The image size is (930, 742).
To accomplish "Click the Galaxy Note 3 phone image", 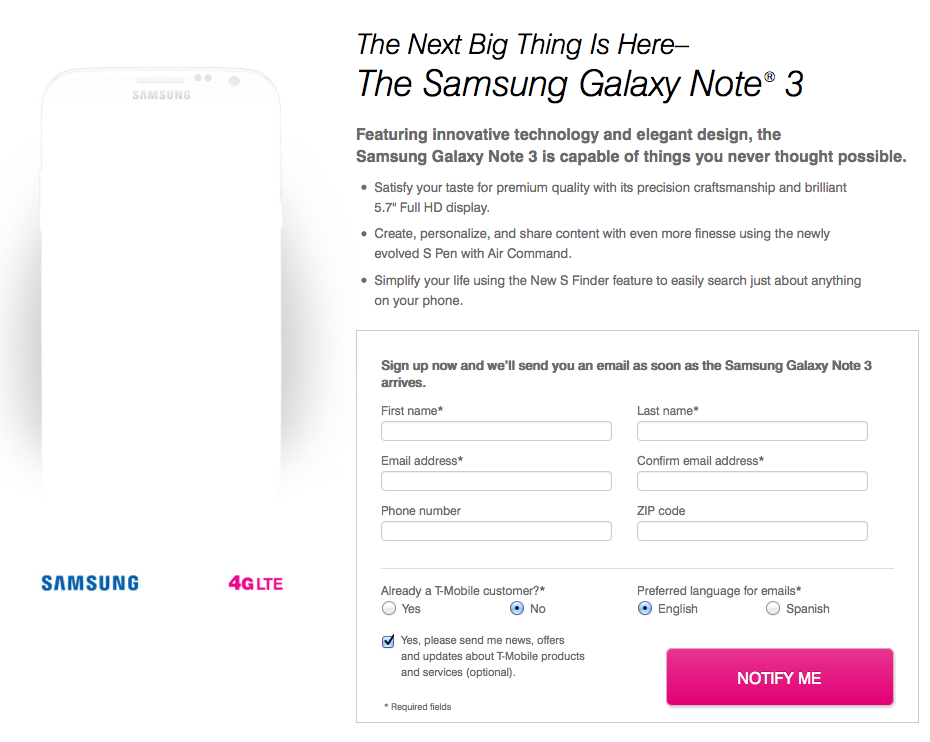I will pyautogui.click(x=161, y=290).
